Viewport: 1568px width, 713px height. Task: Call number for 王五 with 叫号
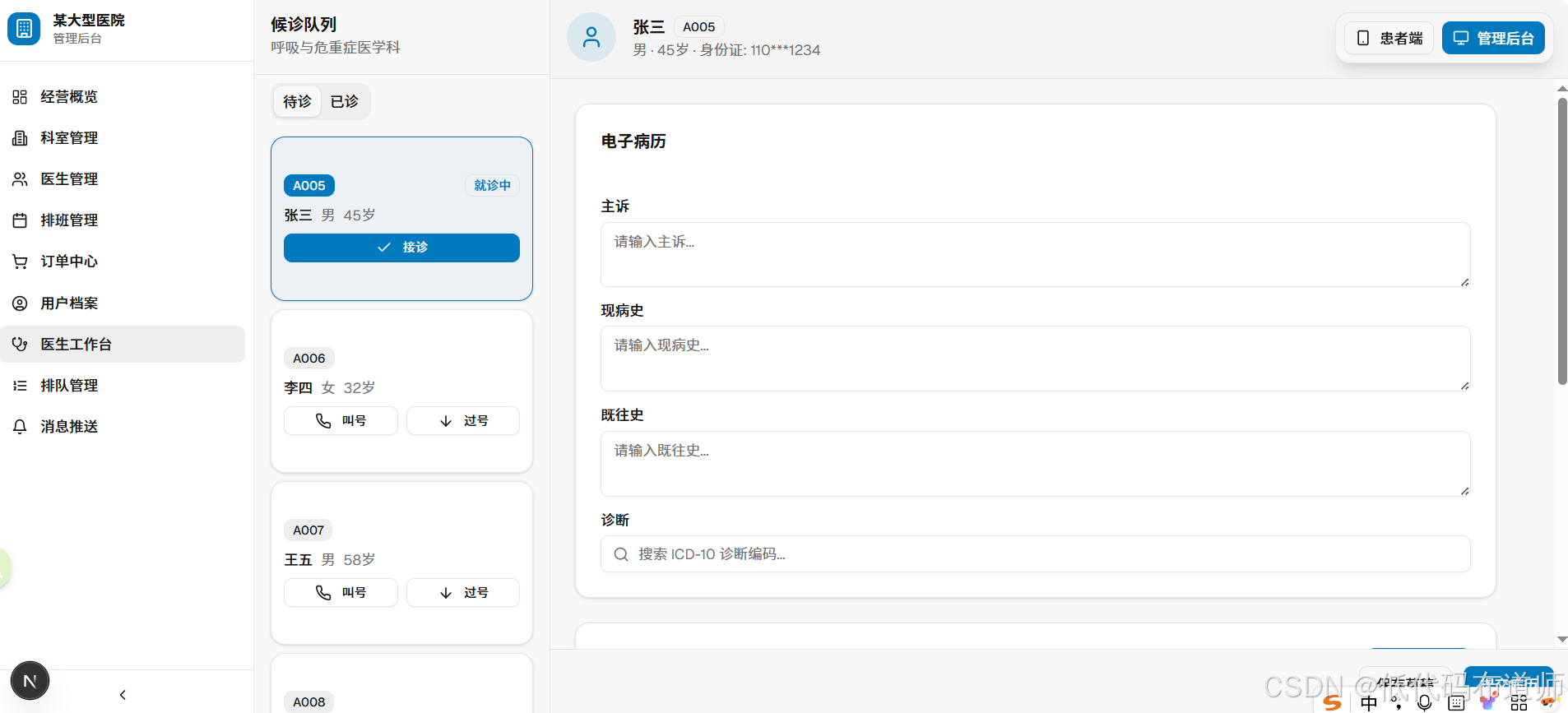coord(341,592)
